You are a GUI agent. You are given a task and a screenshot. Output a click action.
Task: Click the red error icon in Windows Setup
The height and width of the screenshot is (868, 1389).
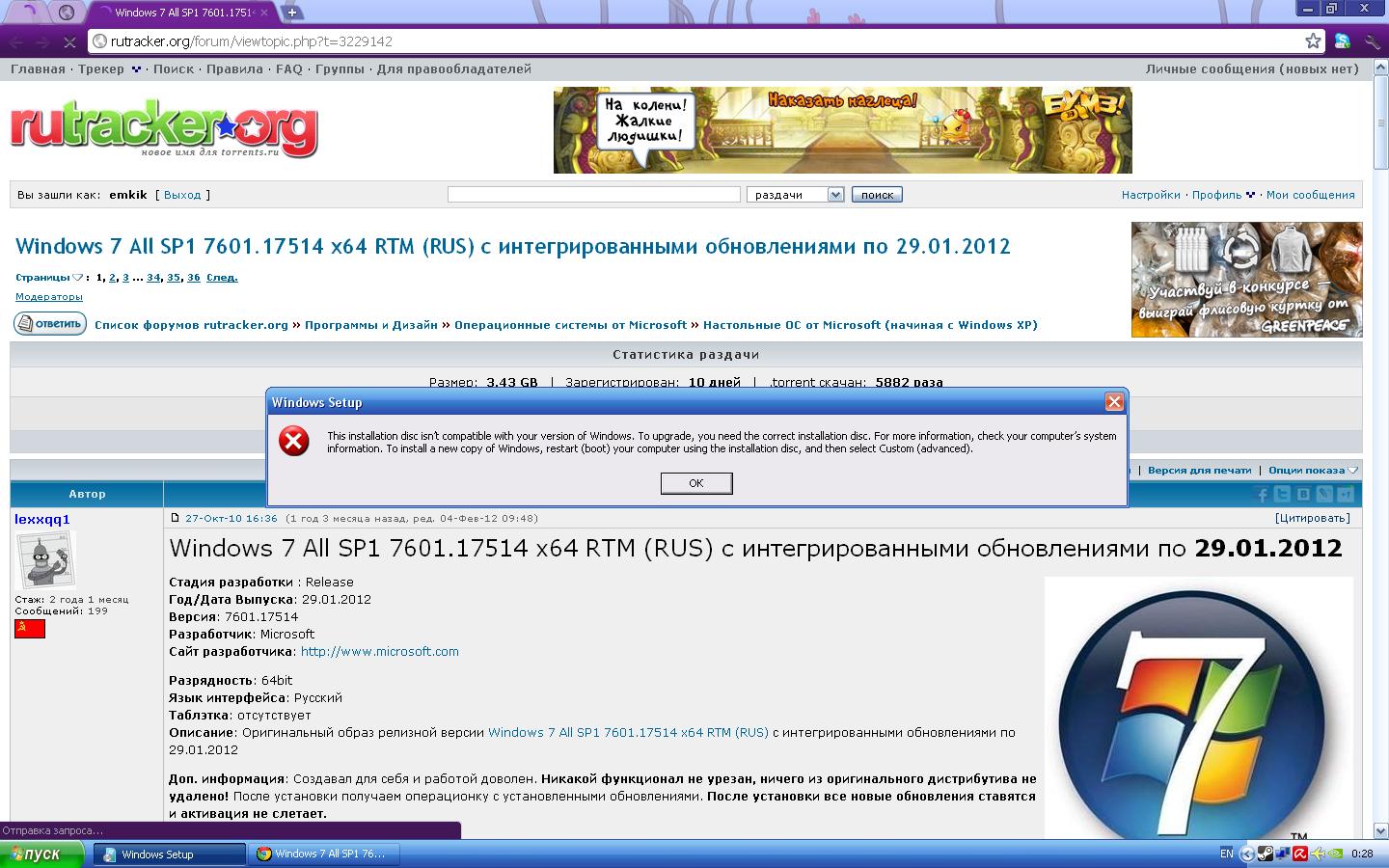294,442
